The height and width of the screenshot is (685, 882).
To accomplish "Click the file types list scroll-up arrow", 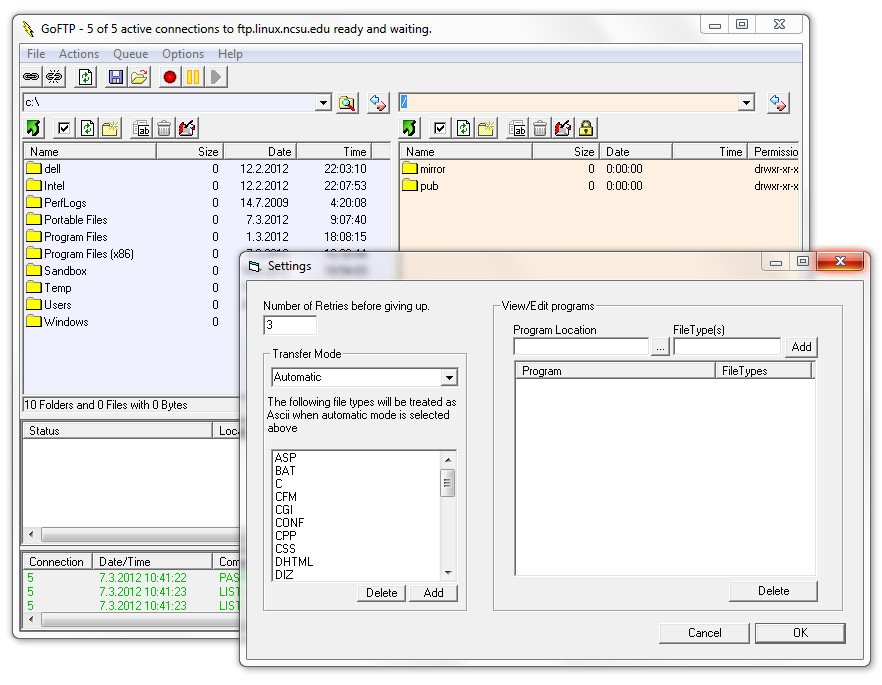I will 448,459.
